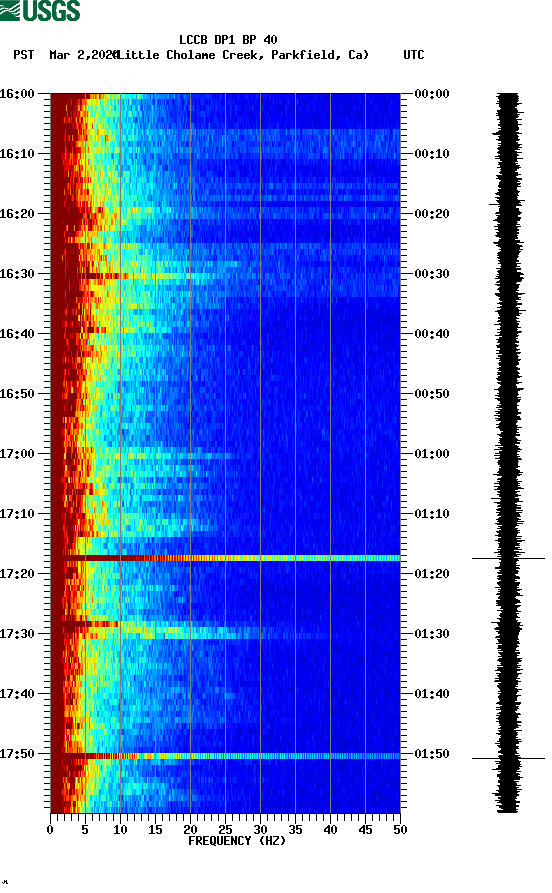Click the '17:00' PST time label
The width and height of the screenshot is (552, 893).
point(17,454)
